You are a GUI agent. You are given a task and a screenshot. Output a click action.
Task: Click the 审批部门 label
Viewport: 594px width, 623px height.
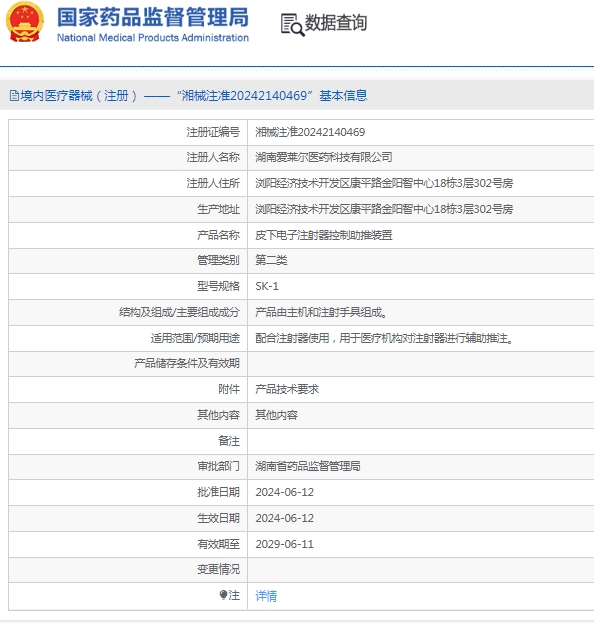219,466
